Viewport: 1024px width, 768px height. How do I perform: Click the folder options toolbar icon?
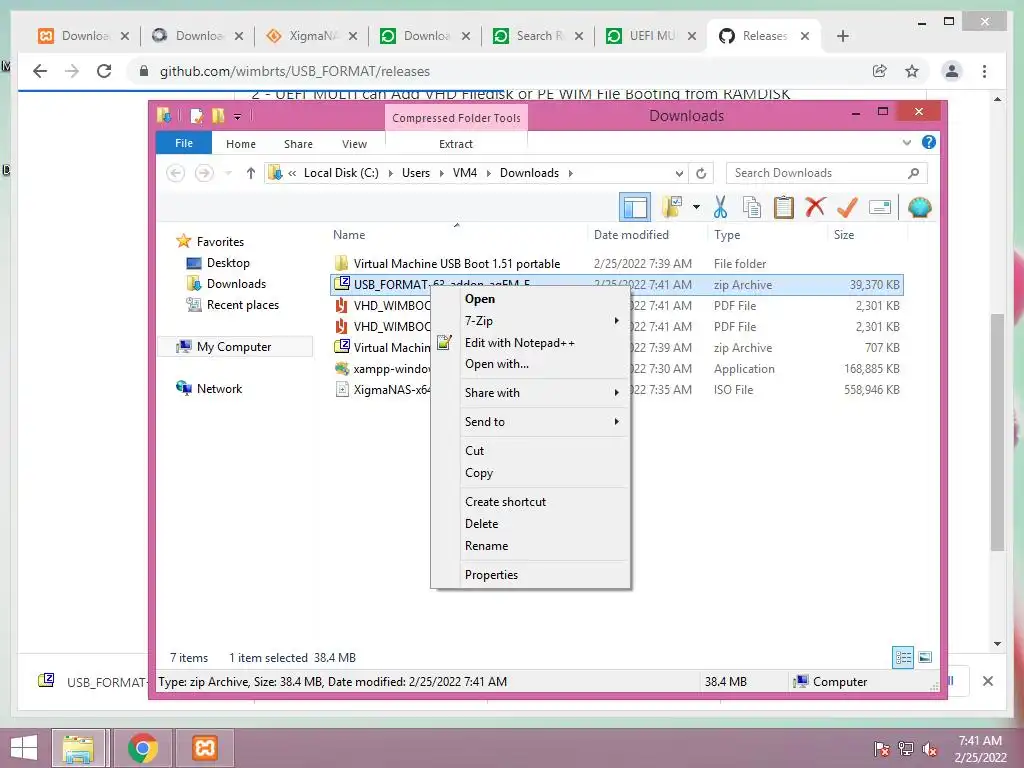click(x=671, y=208)
